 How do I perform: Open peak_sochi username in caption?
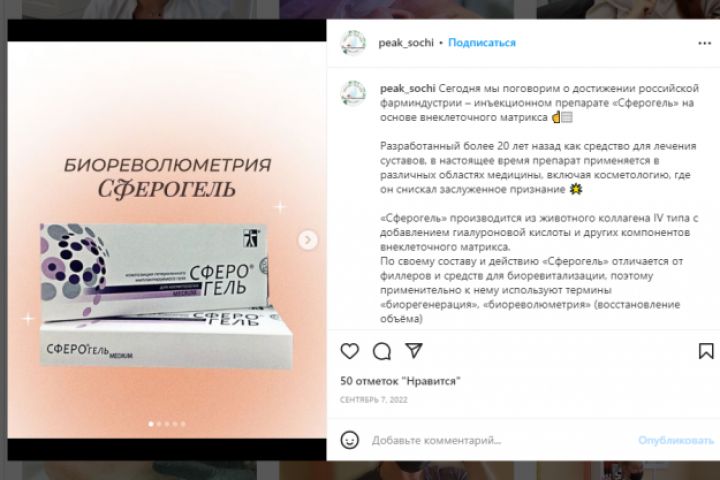pos(408,88)
